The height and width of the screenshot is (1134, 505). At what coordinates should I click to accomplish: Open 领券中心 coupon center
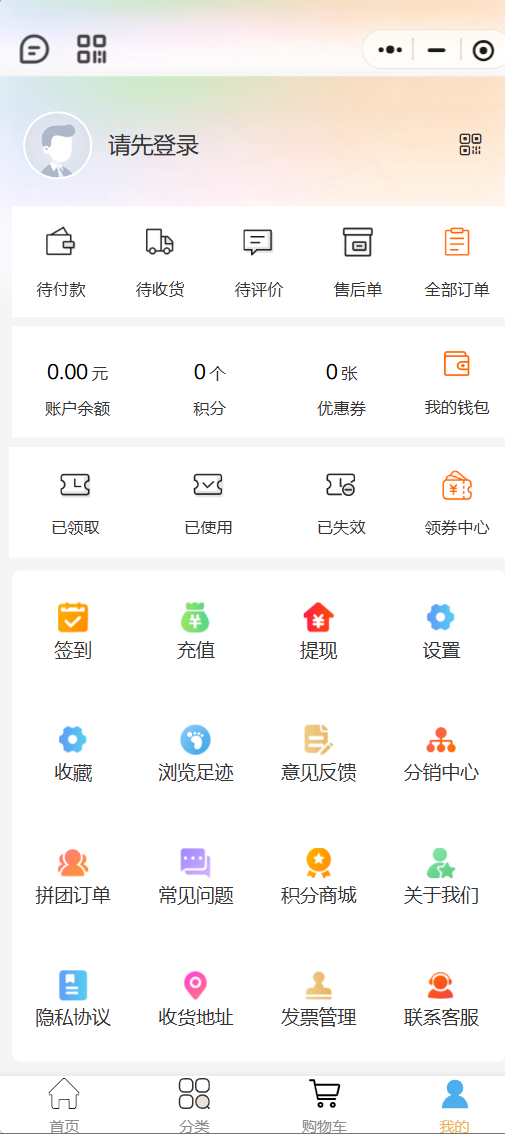pyautogui.click(x=457, y=503)
